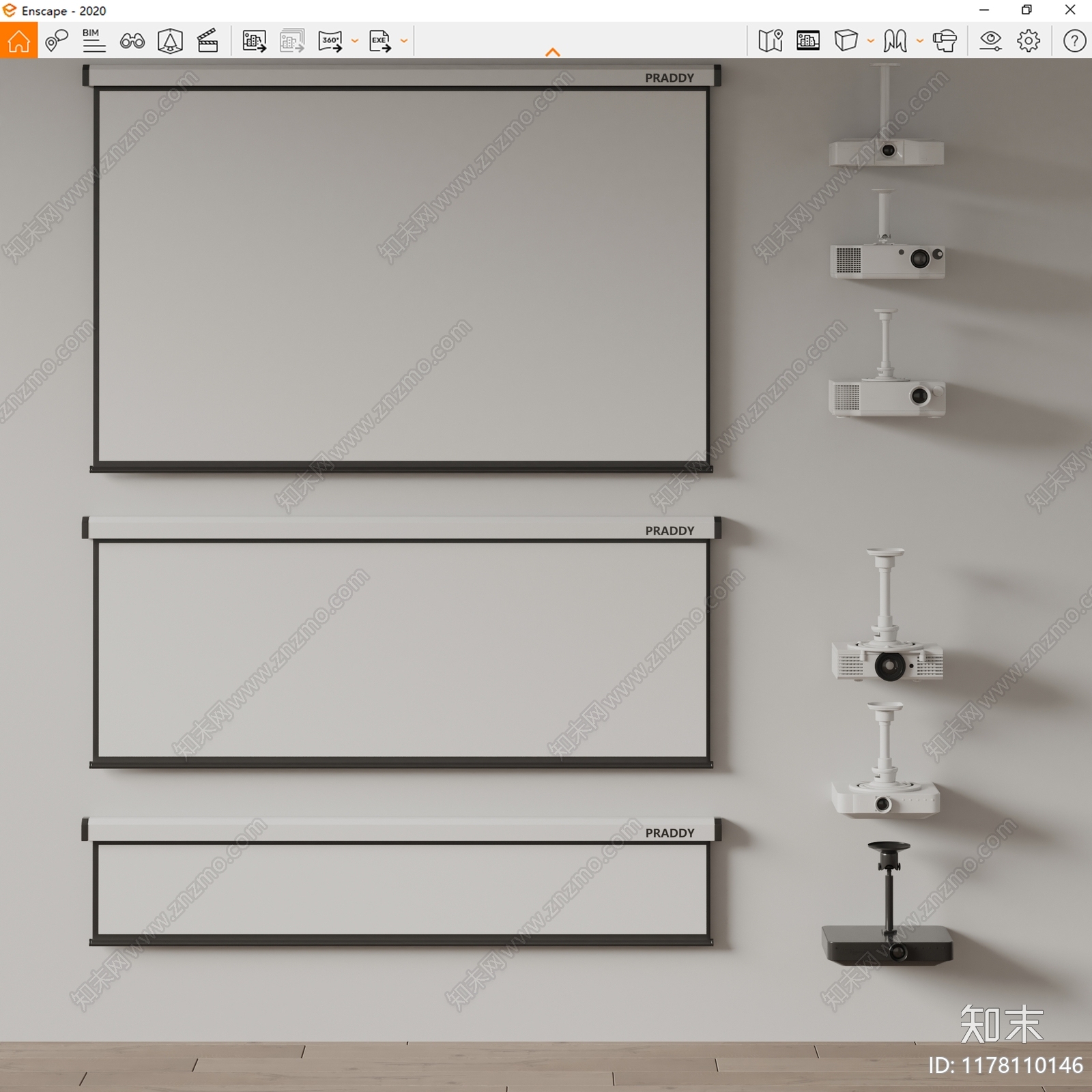Expand the EXE export dropdown arrow
The height and width of the screenshot is (1092, 1092).
point(404,41)
